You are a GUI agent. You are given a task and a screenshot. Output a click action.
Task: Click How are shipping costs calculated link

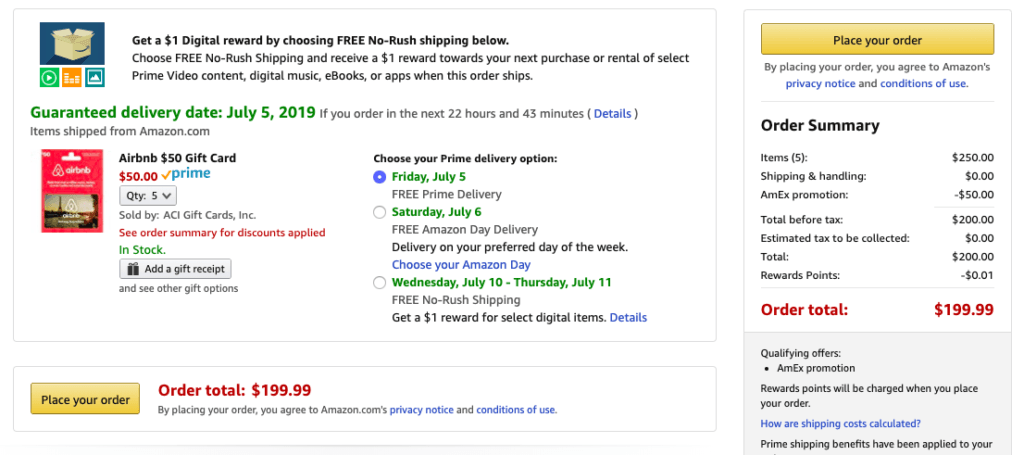840,424
